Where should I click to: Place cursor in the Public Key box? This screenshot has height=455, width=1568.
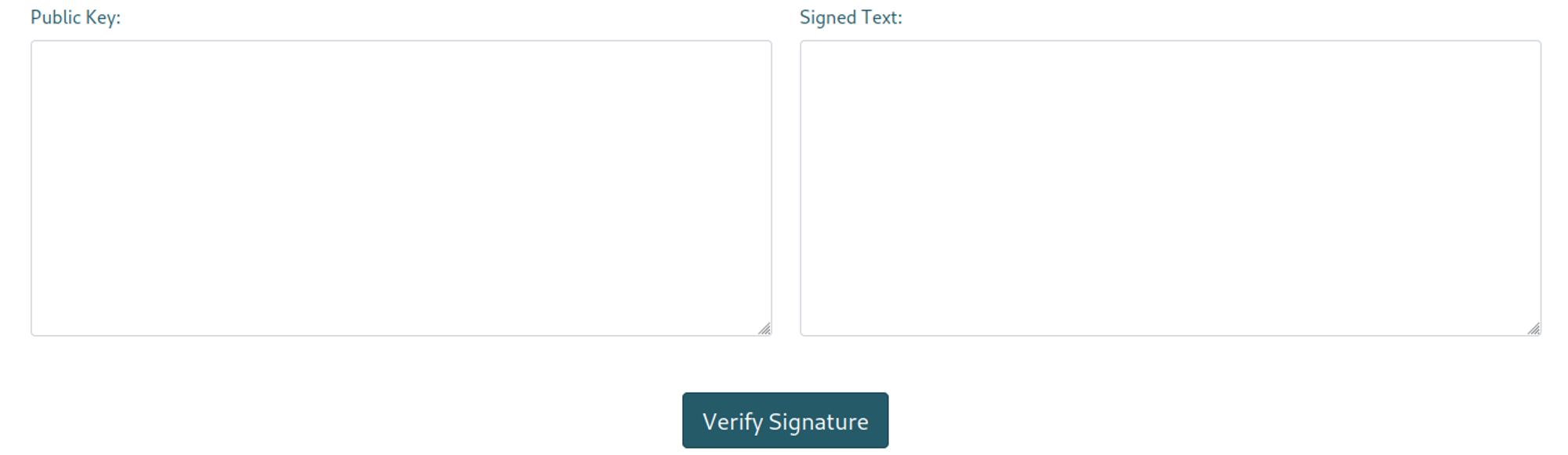[401, 188]
